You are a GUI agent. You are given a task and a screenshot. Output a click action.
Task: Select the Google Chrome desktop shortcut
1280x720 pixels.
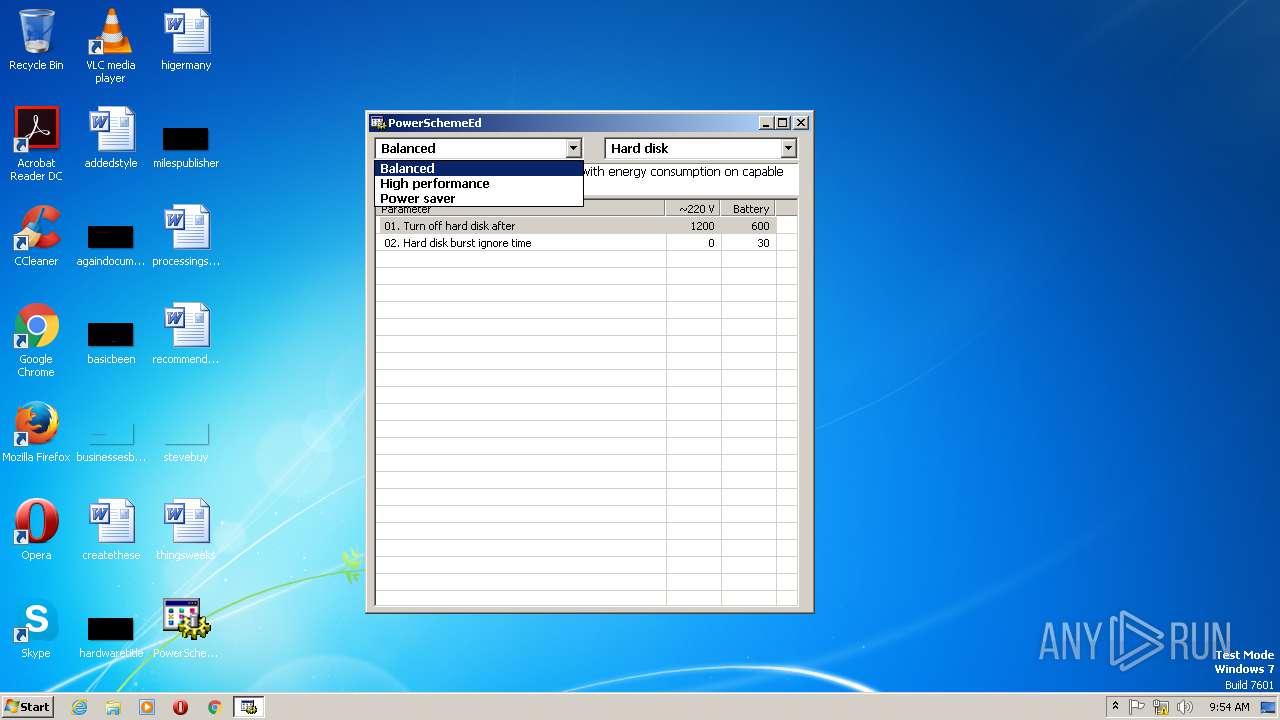coord(36,340)
